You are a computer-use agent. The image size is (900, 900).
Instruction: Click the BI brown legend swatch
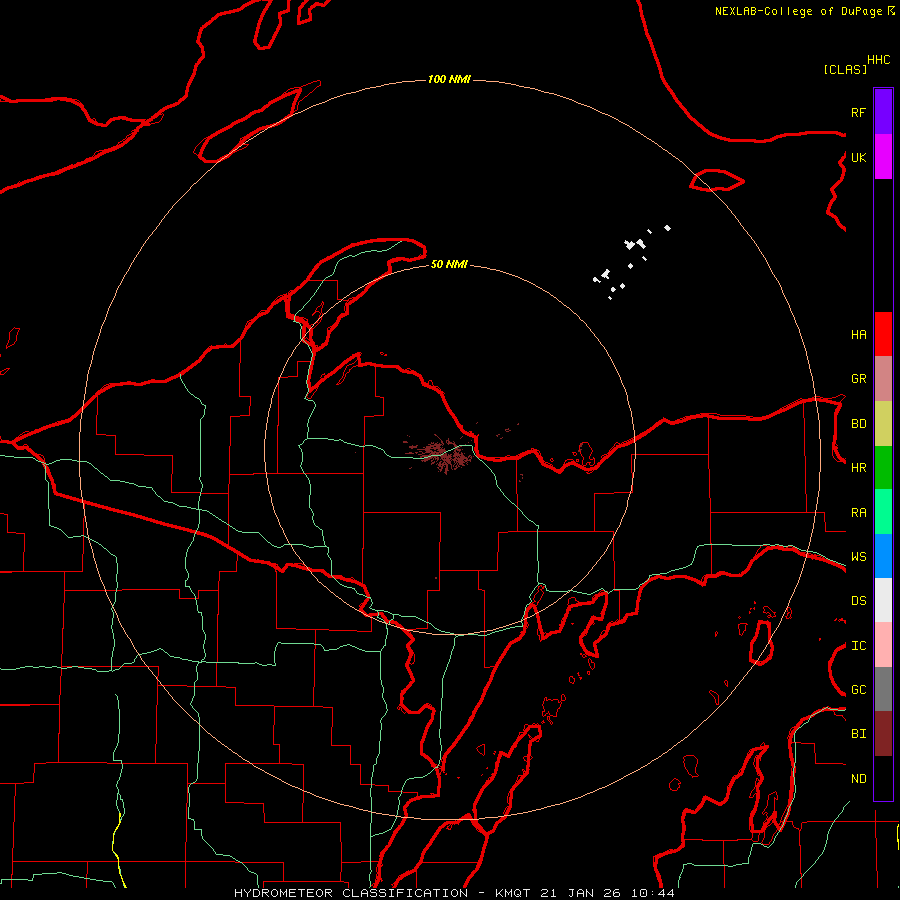point(883,734)
